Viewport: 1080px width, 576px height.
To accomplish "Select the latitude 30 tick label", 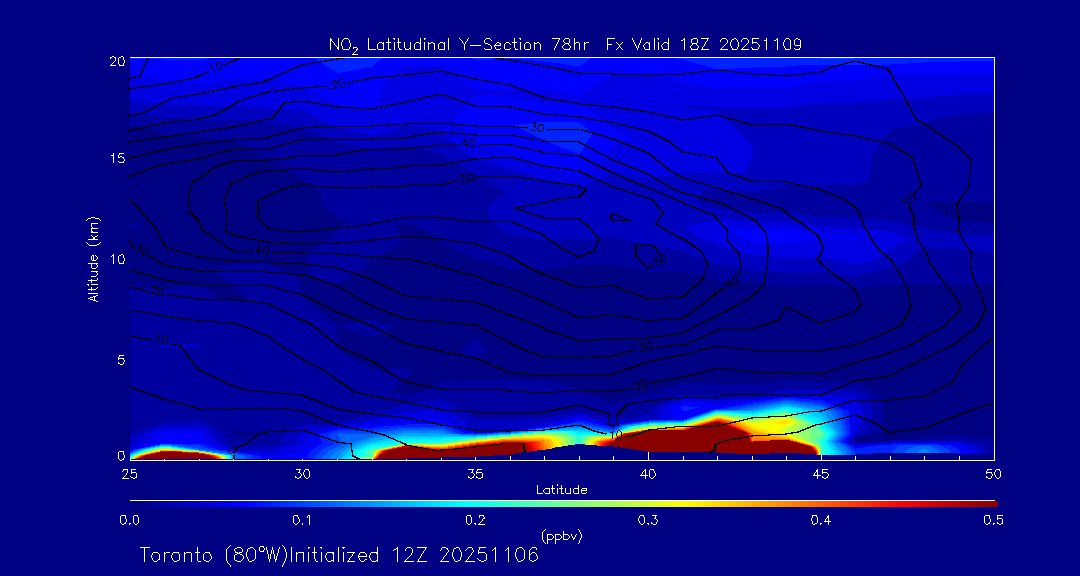I will coord(302,472).
